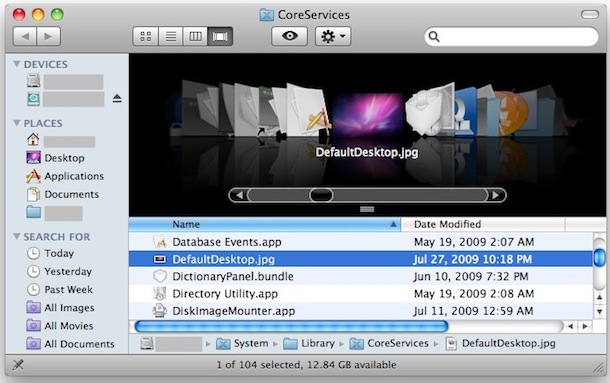The height and width of the screenshot is (383, 610).
Task: Open Quick Look with the eye button
Action: [x=289, y=36]
